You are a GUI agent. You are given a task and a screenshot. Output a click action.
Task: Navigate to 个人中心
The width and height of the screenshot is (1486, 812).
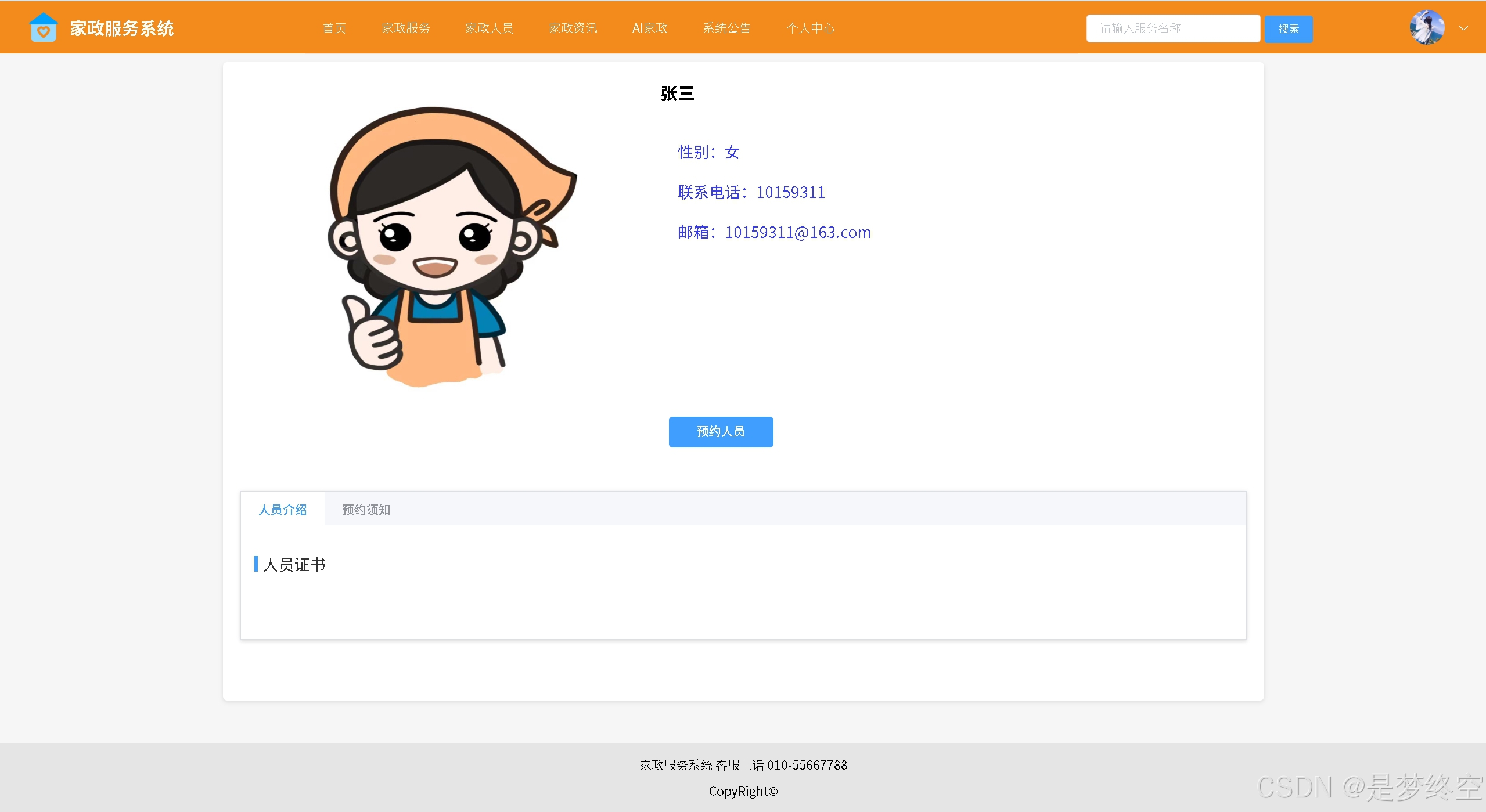[x=810, y=28]
